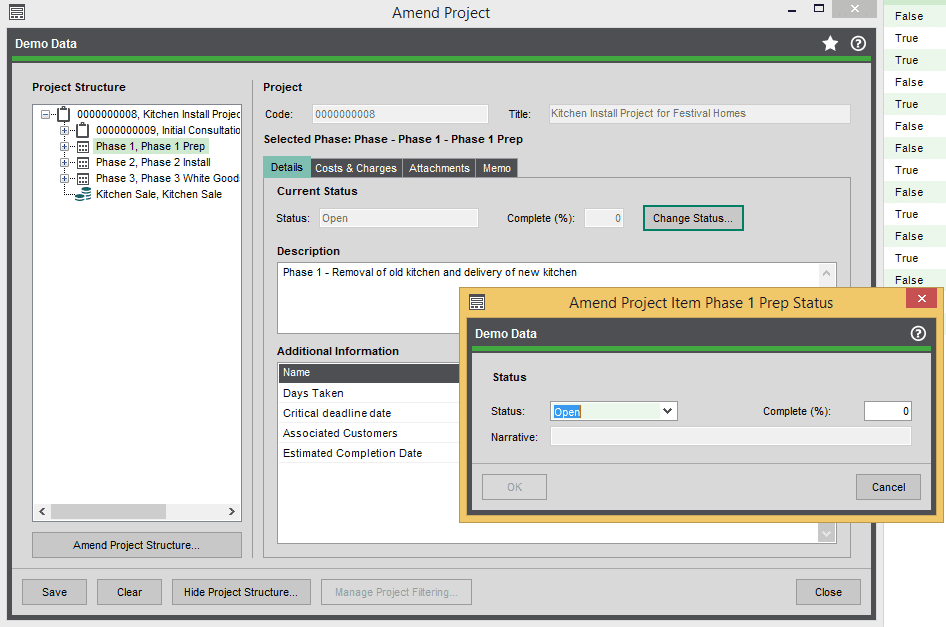
Task: Click the description box scroll up arrow
Action: click(827, 273)
